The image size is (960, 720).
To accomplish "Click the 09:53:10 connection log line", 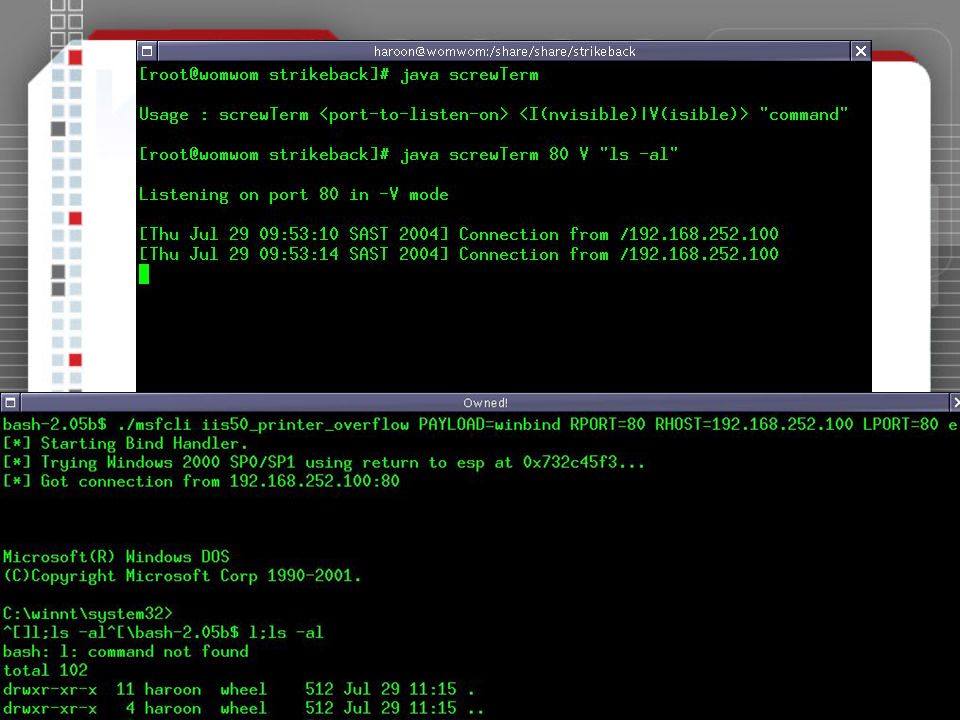I will coord(459,234).
